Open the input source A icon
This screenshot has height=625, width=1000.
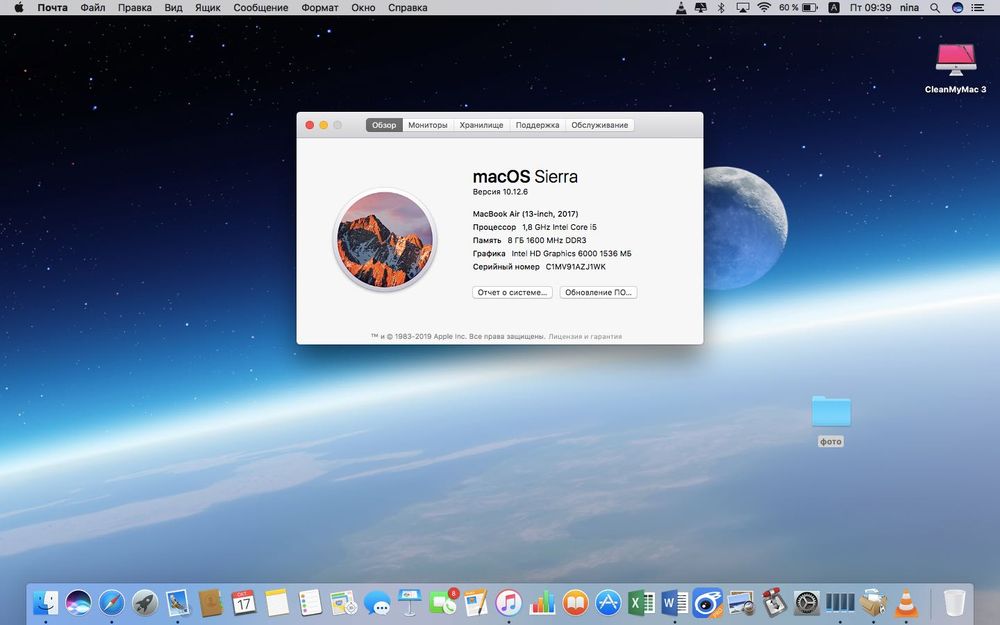coord(834,8)
